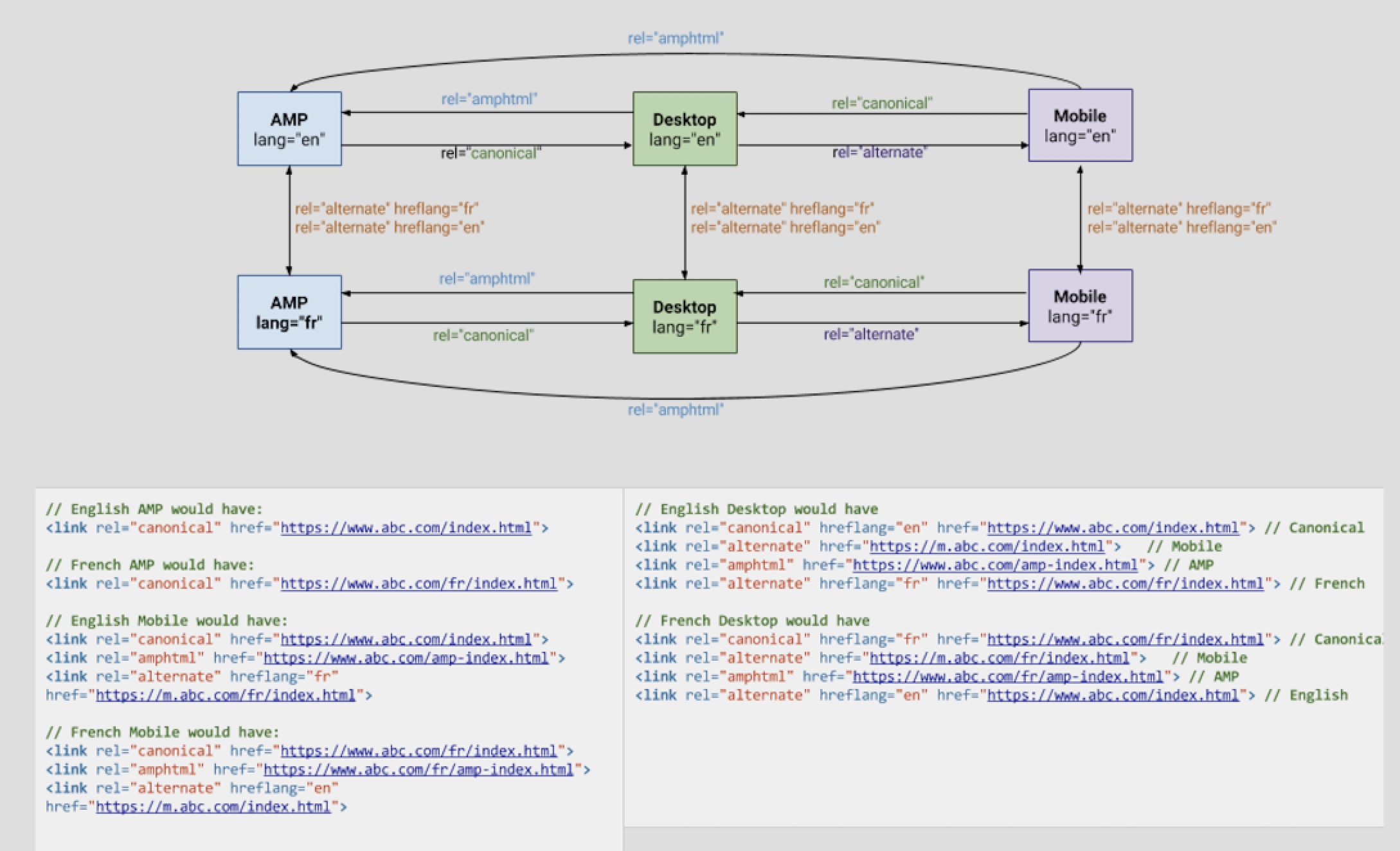Image resolution: width=1400 pixels, height=851 pixels.
Task: Open the English Desktop canonical index.html link
Action: 1113,528
